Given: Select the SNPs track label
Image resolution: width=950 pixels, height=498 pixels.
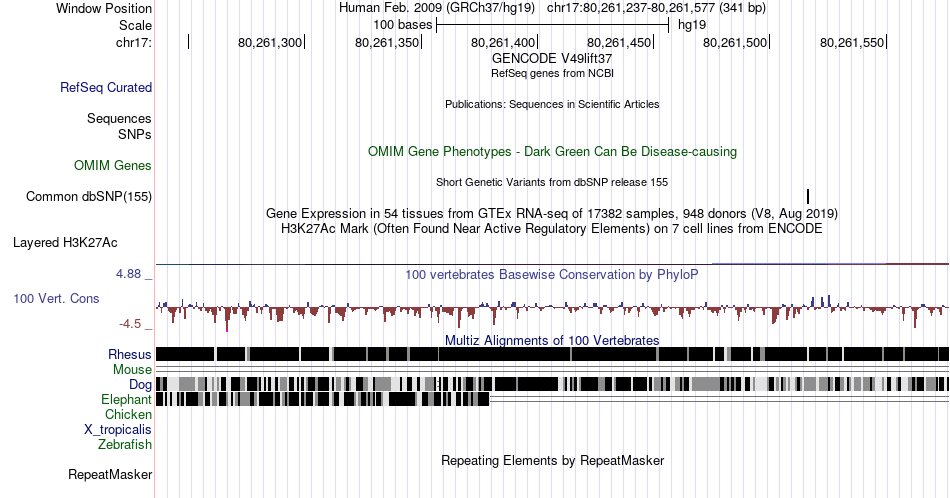Looking at the screenshot, I should pos(135,134).
